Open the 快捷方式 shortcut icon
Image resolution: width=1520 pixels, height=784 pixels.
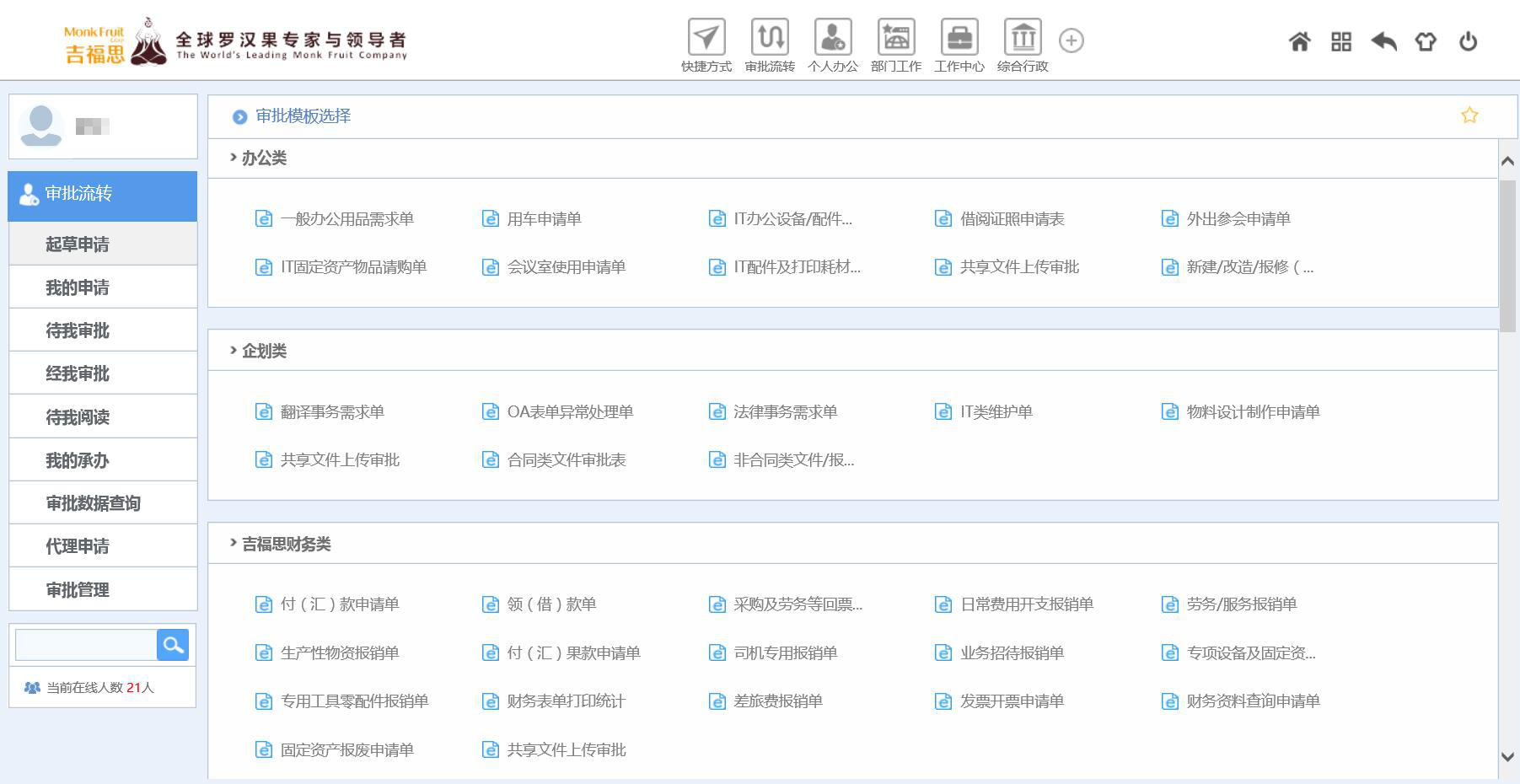point(706,39)
